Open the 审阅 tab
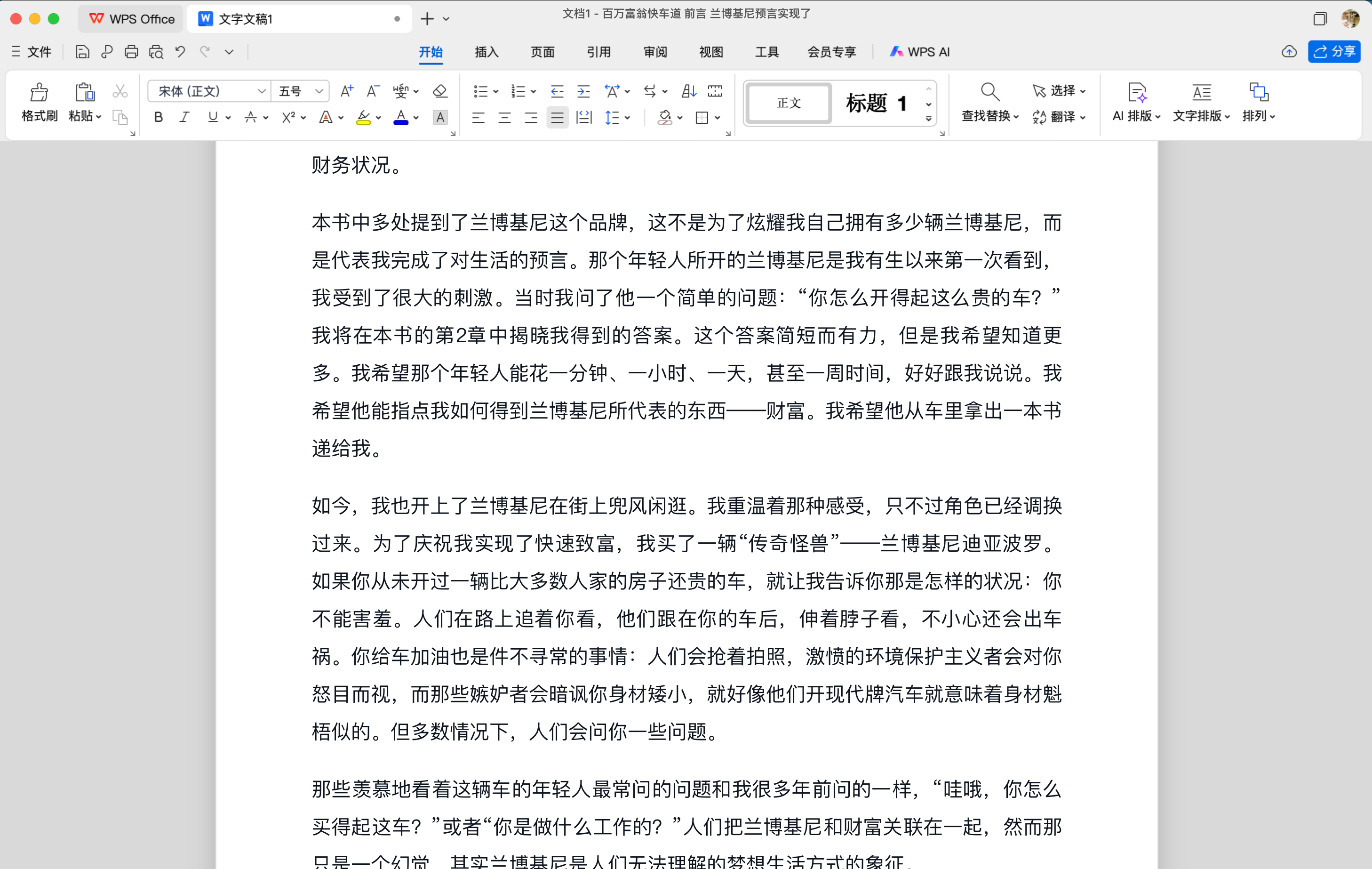Image resolution: width=1372 pixels, height=869 pixels. click(x=655, y=52)
